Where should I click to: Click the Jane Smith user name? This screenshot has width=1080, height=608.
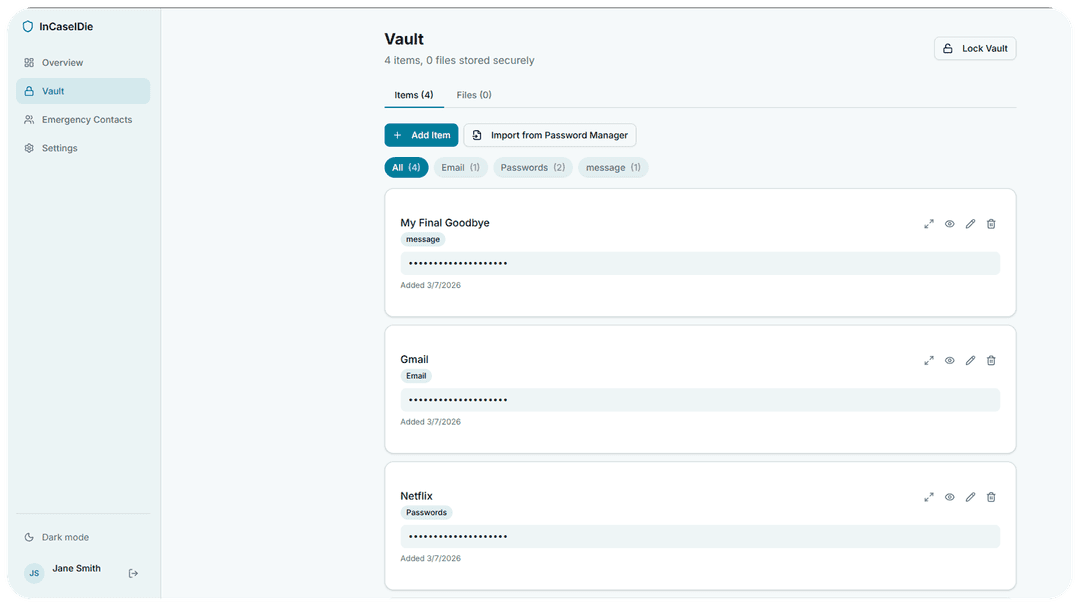76,568
